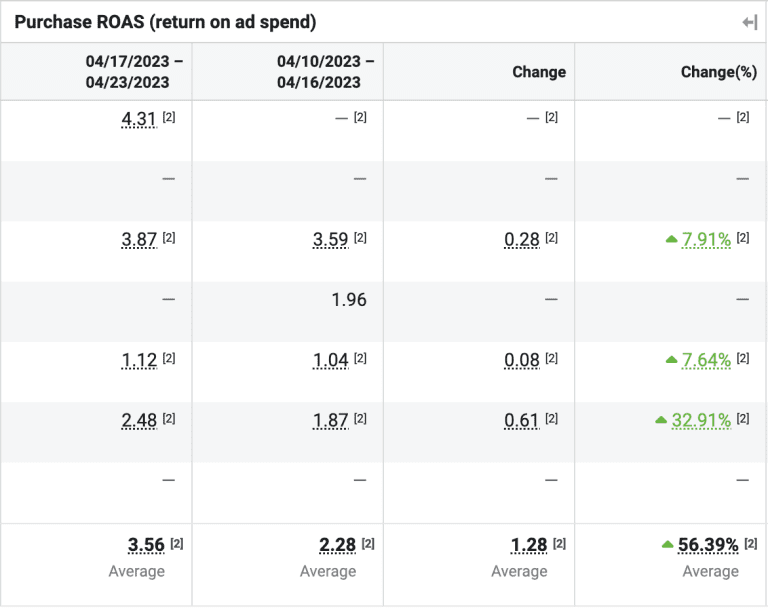Click the 4.31 ROAS value
The height and width of the screenshot is (608, 768).
(x=138, y=119)
